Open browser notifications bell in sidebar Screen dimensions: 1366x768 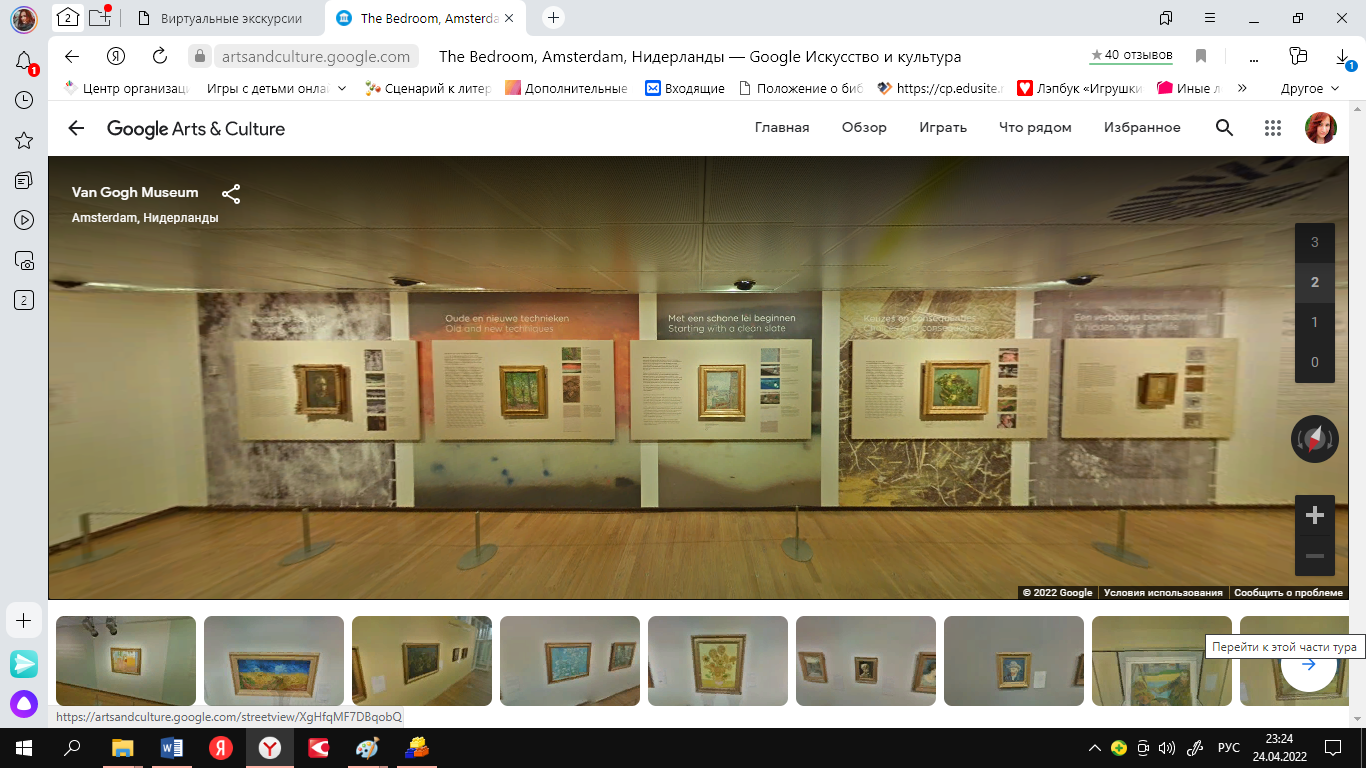(x=24, y=62)
